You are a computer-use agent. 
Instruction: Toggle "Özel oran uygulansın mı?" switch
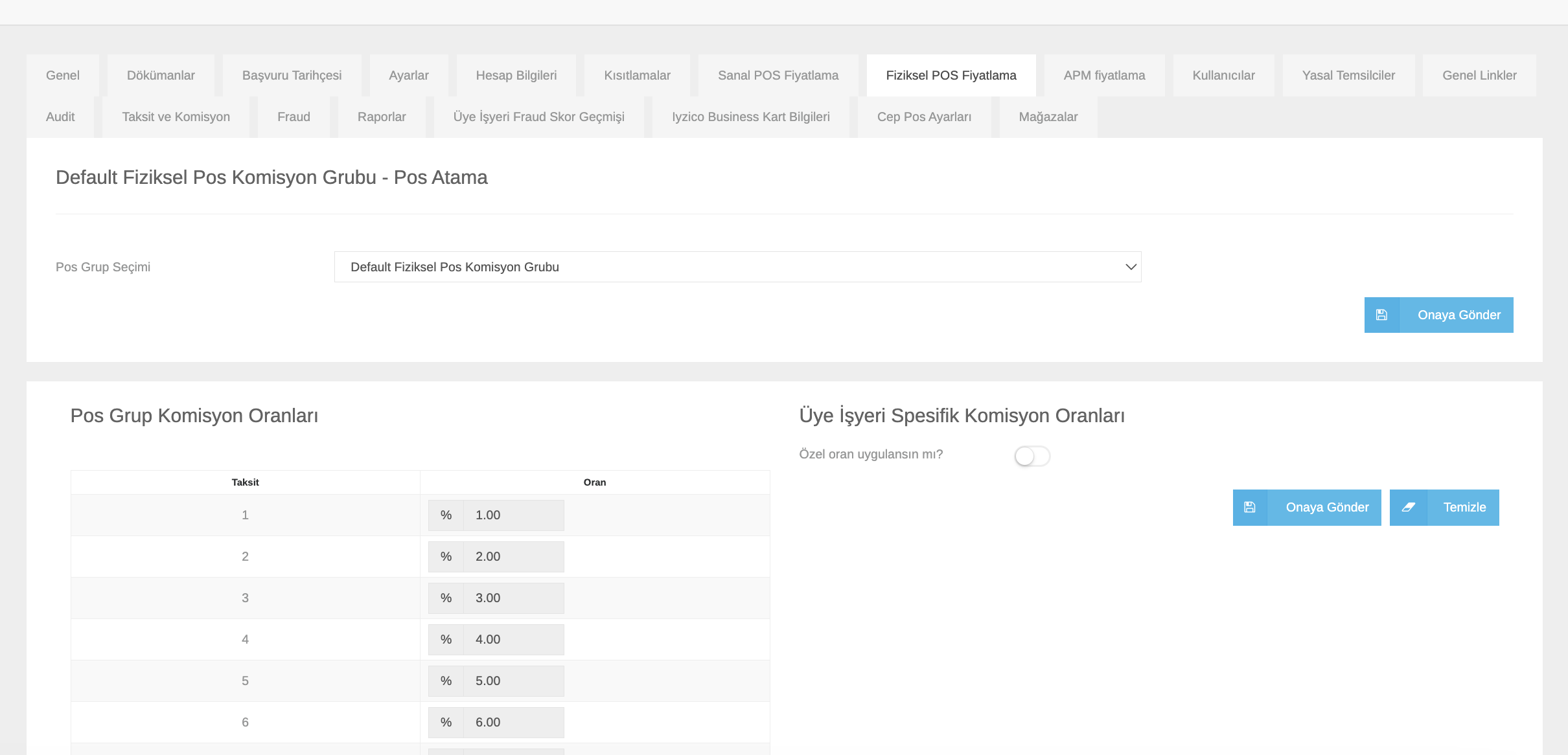(x=1032, y=456)
